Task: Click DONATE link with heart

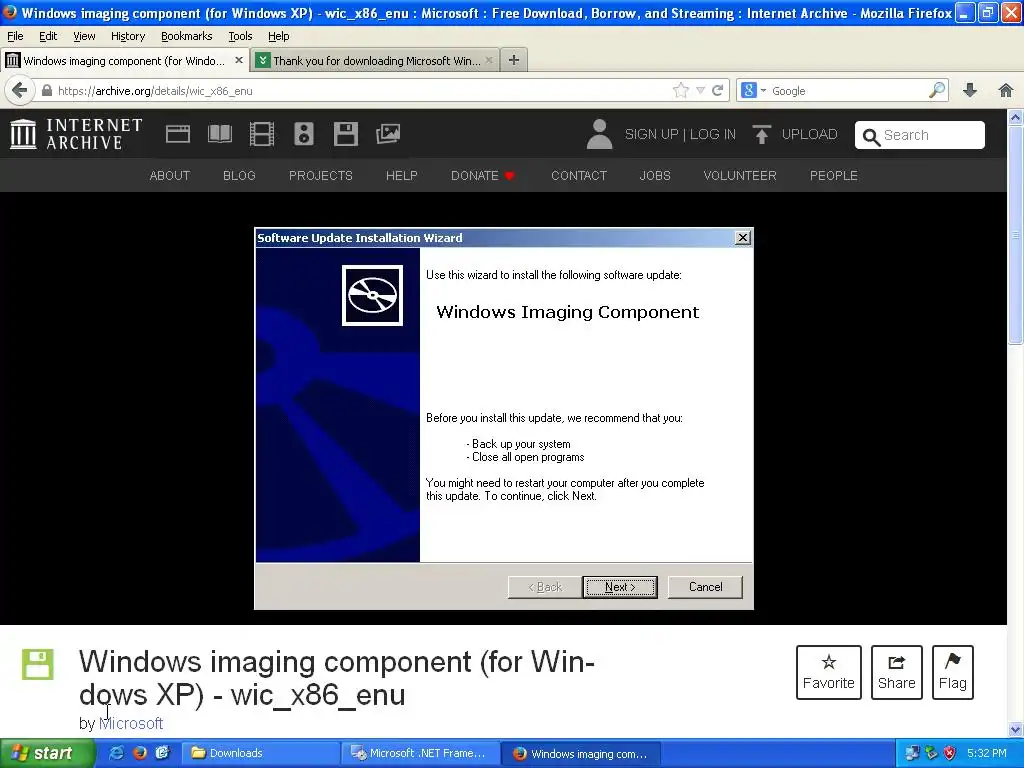Action: pyautogui.click(x=483, y=175)
